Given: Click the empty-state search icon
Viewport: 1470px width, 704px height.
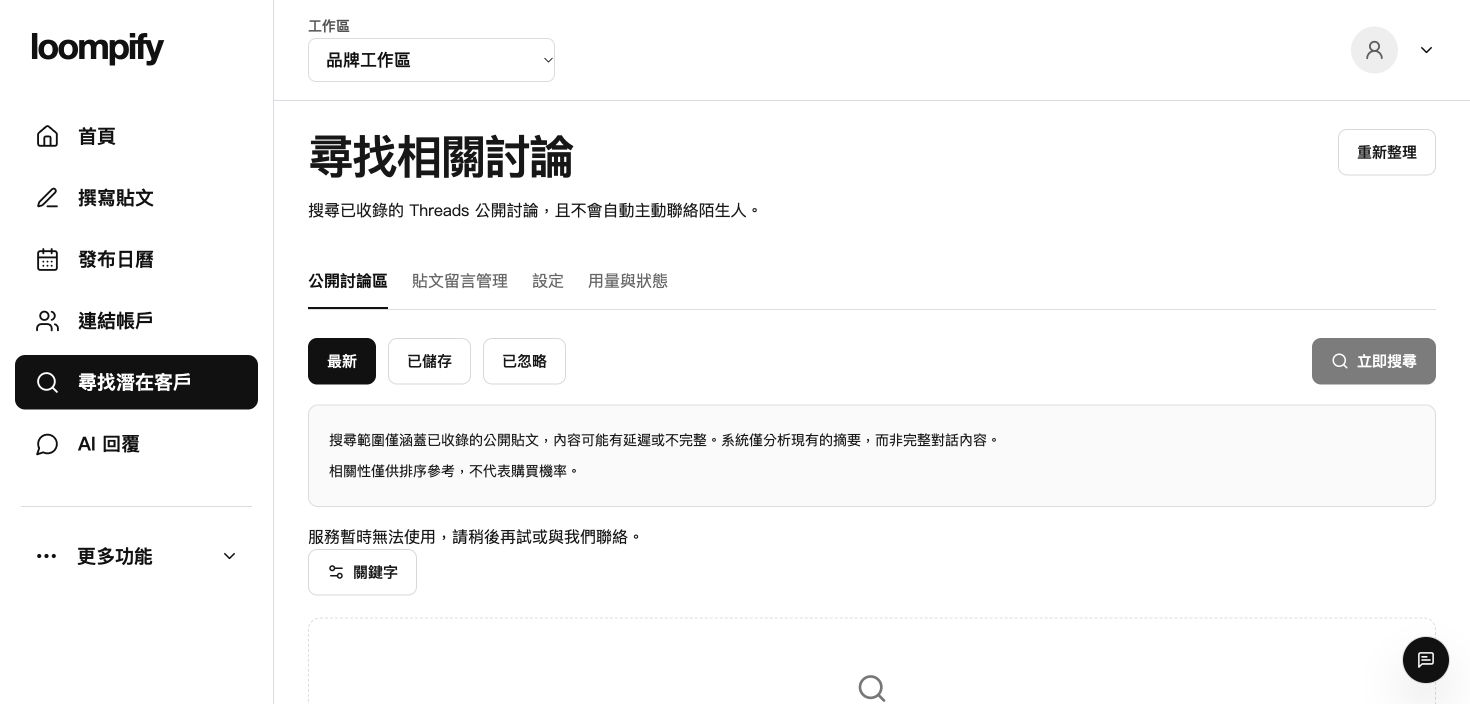Looking at the screenshot, I should [x=872, y=688].
